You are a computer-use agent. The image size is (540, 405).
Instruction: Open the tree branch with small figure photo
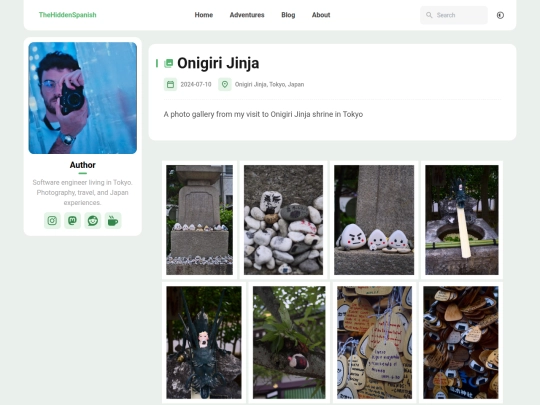(289, 343)
